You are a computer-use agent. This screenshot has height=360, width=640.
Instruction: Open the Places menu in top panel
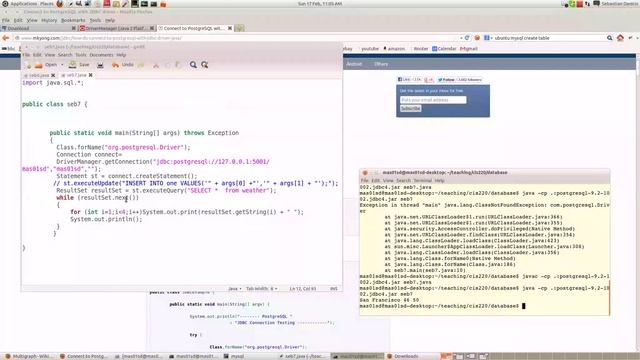tap(47, 4)
